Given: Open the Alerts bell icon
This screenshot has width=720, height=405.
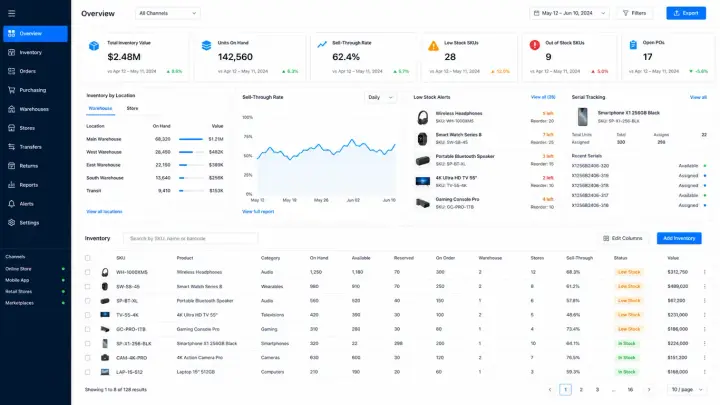Looking at the screenshot, I should [11, 204].
